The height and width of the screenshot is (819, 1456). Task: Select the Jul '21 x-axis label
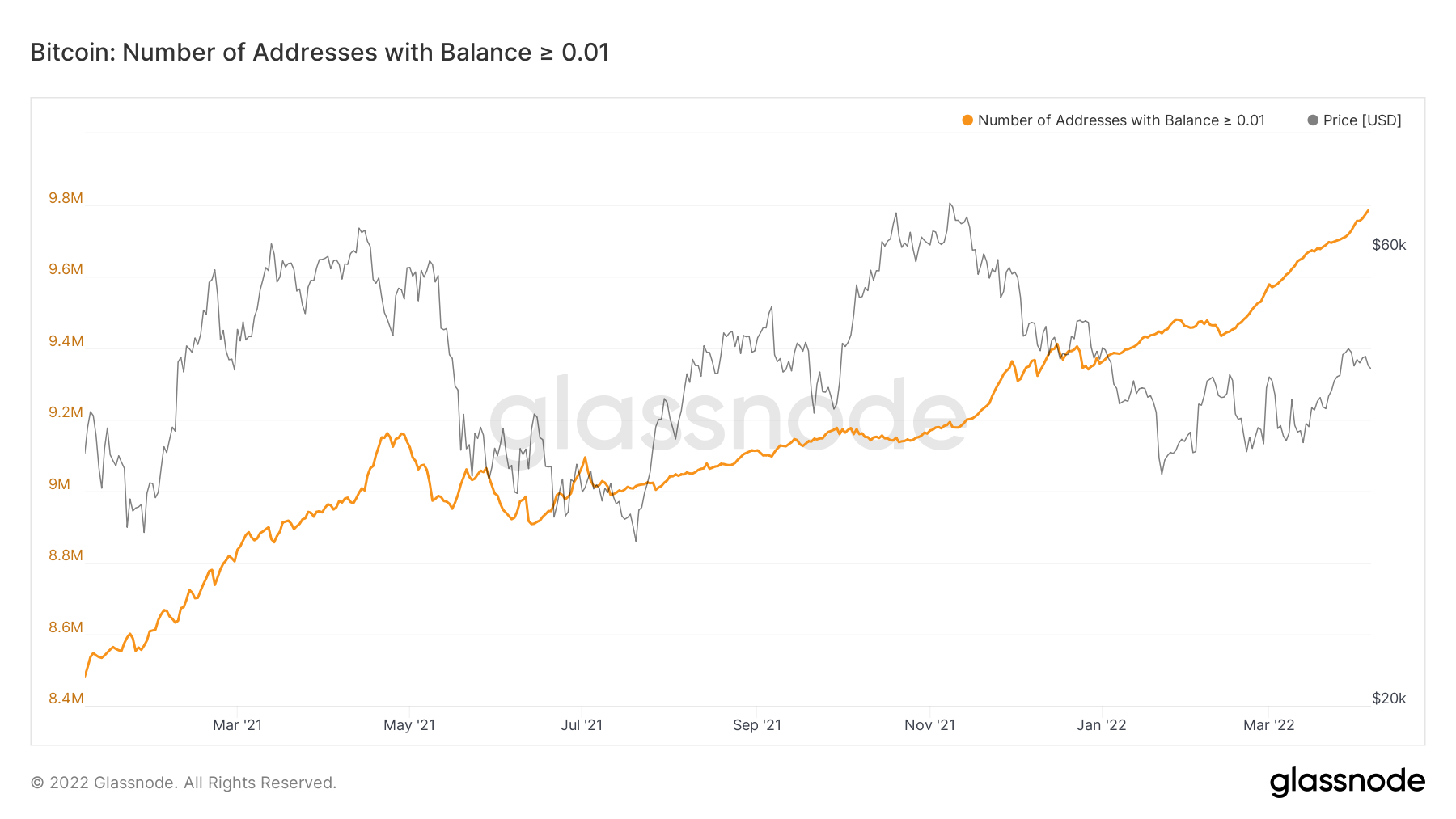582,725
